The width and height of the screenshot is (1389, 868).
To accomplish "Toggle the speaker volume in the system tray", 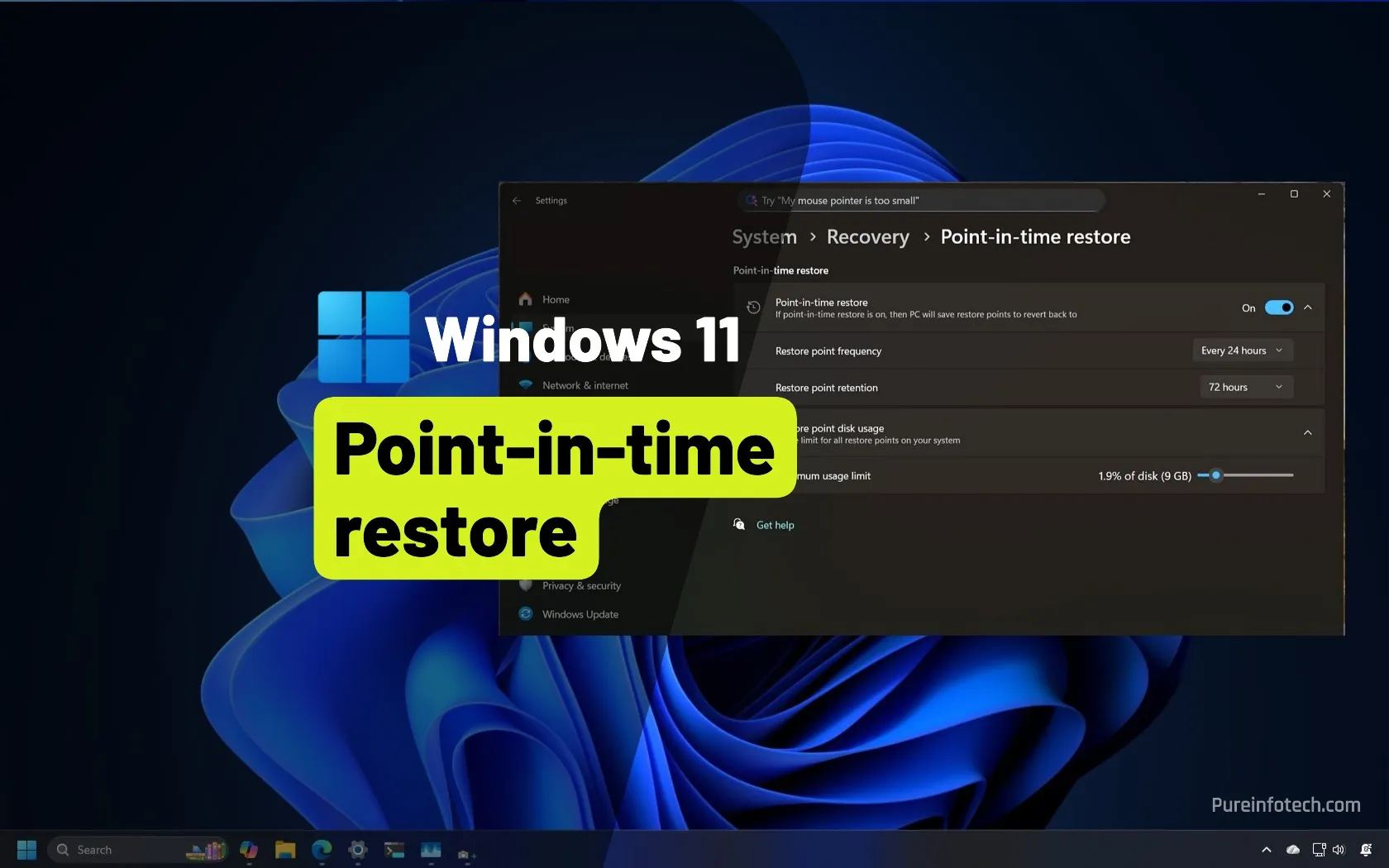I will (1339, 849).
